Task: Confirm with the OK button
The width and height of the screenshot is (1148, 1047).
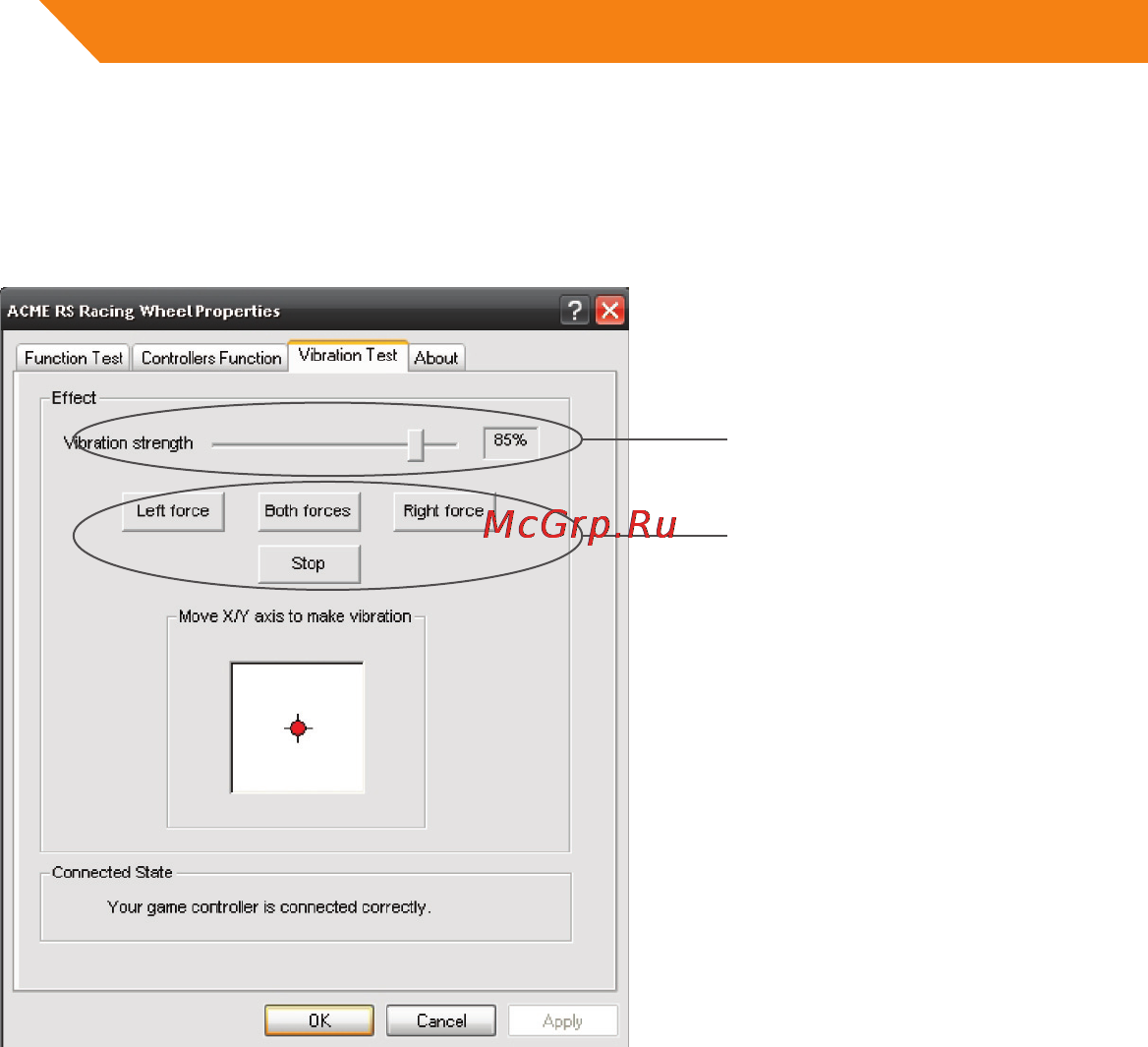Action: point(319,1020)
